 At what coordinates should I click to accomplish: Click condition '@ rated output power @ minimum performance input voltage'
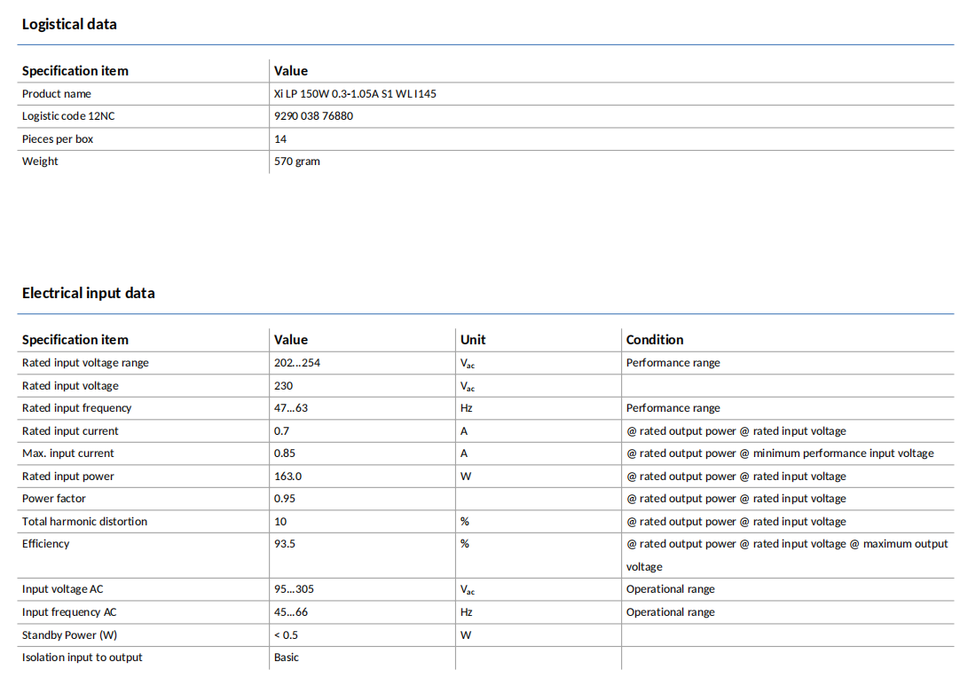[780, 453]
